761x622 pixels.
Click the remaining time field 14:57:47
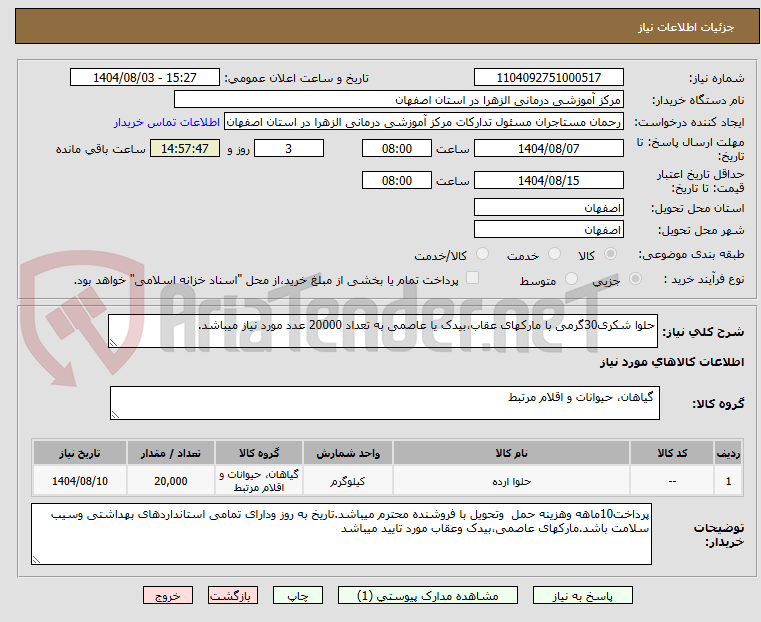184,148
